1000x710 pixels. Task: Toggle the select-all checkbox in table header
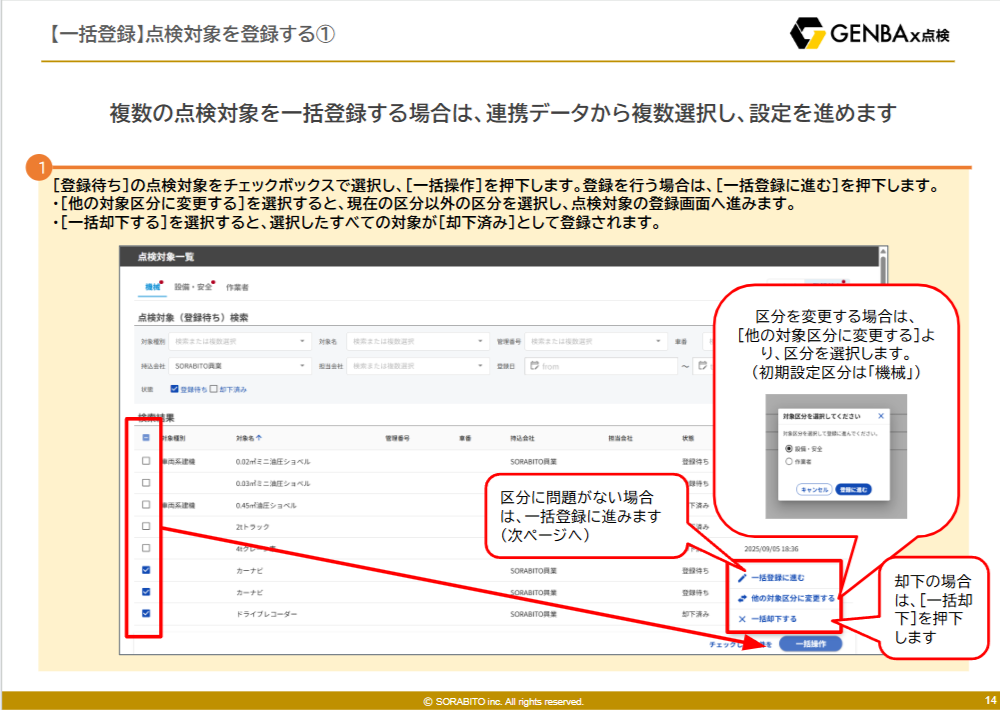(x=146, y=438)
